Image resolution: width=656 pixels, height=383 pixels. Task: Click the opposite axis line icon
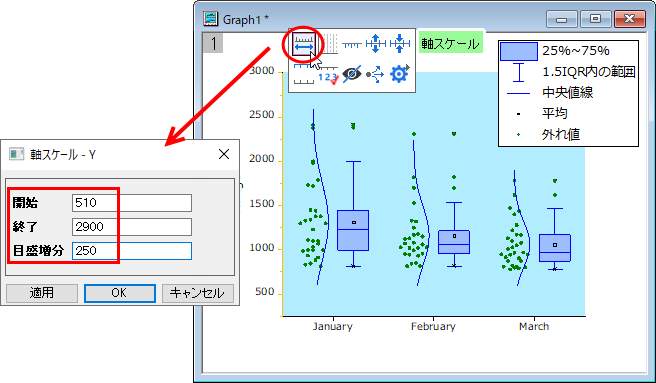304,75
